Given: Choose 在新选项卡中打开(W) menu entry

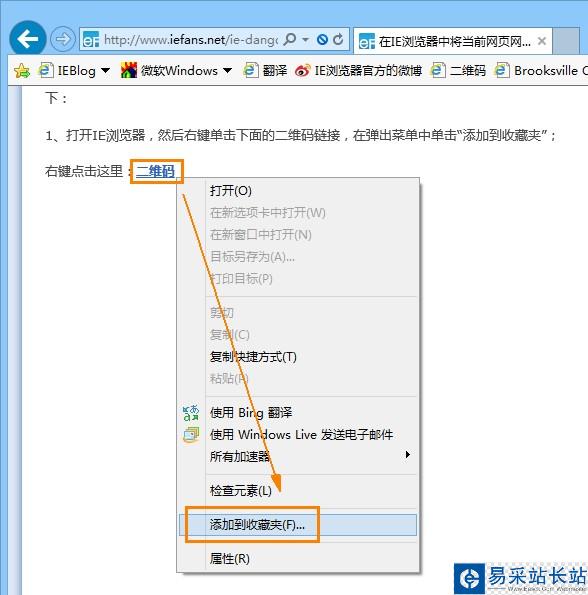Looking at the screenshot, I should [x=299, y=212].
